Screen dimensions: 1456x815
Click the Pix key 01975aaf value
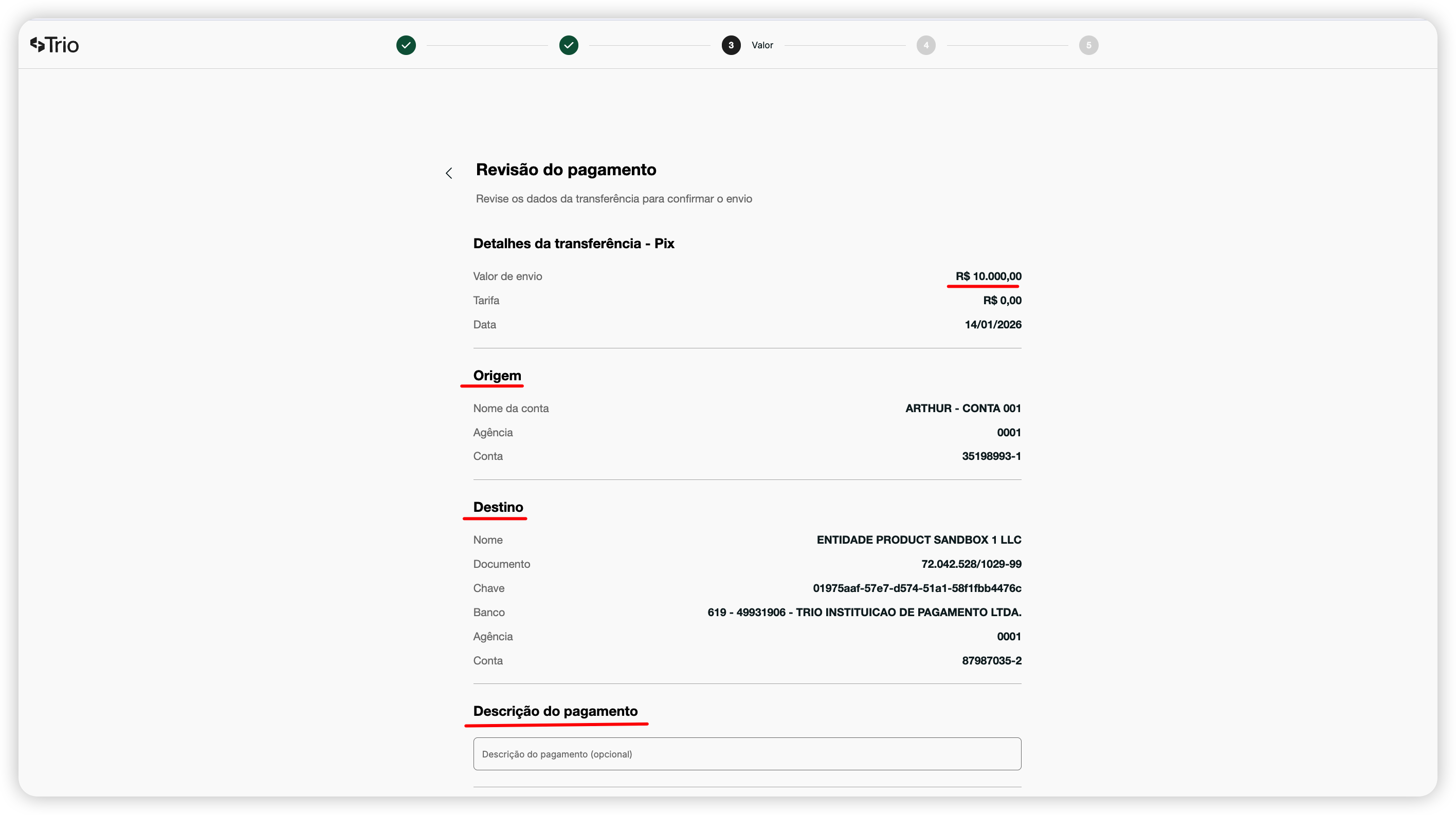pos(917,588)
